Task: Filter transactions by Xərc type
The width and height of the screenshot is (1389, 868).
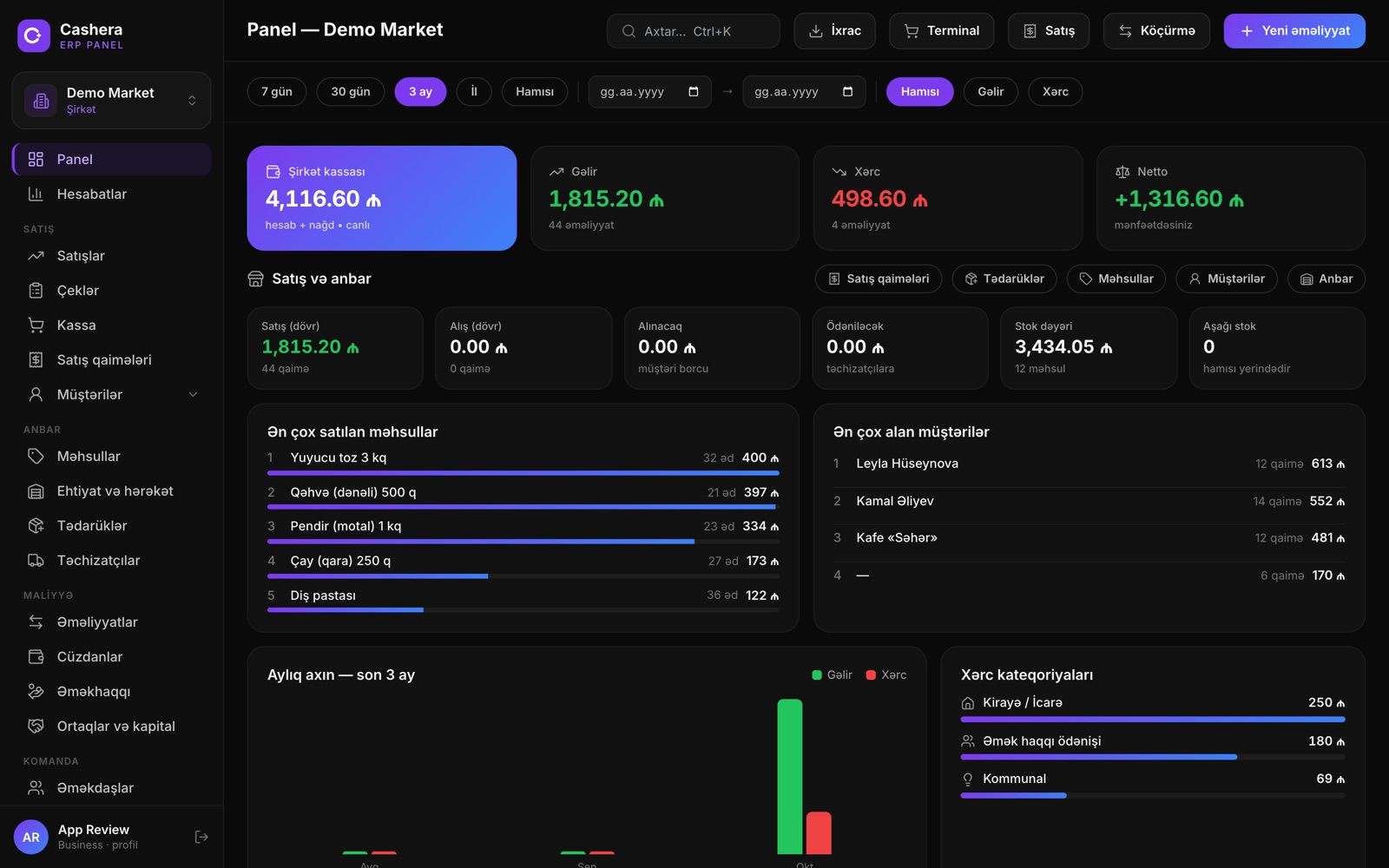Action: click(1056, 91)
